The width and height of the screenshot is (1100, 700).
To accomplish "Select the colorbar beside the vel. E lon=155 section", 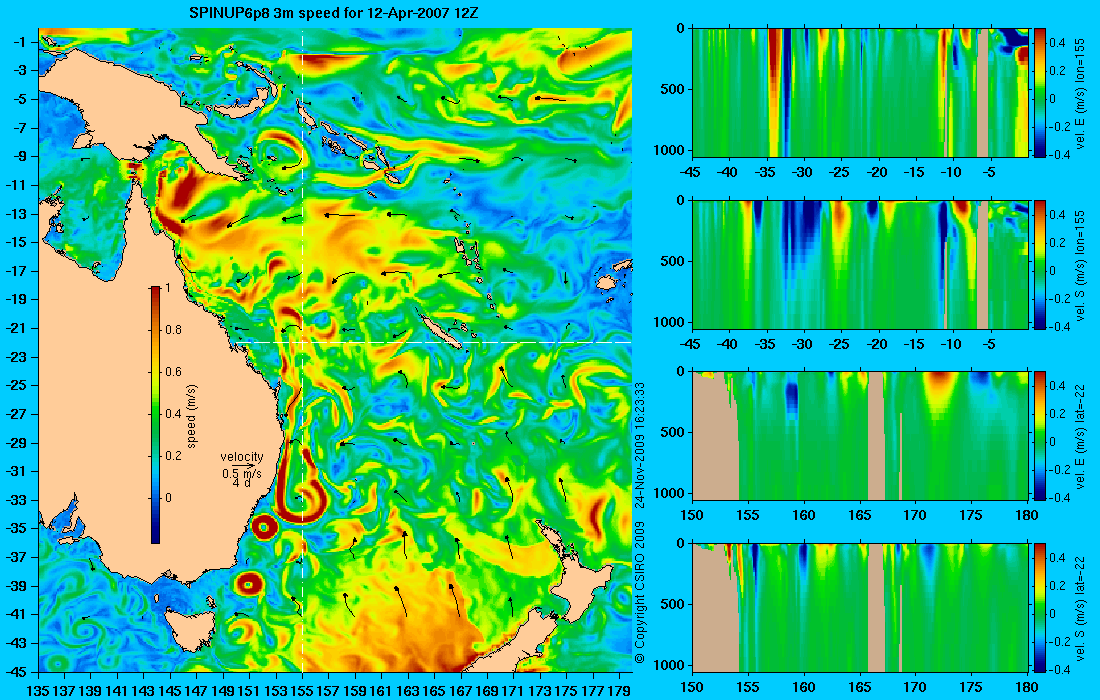I will pos(1040,93).
